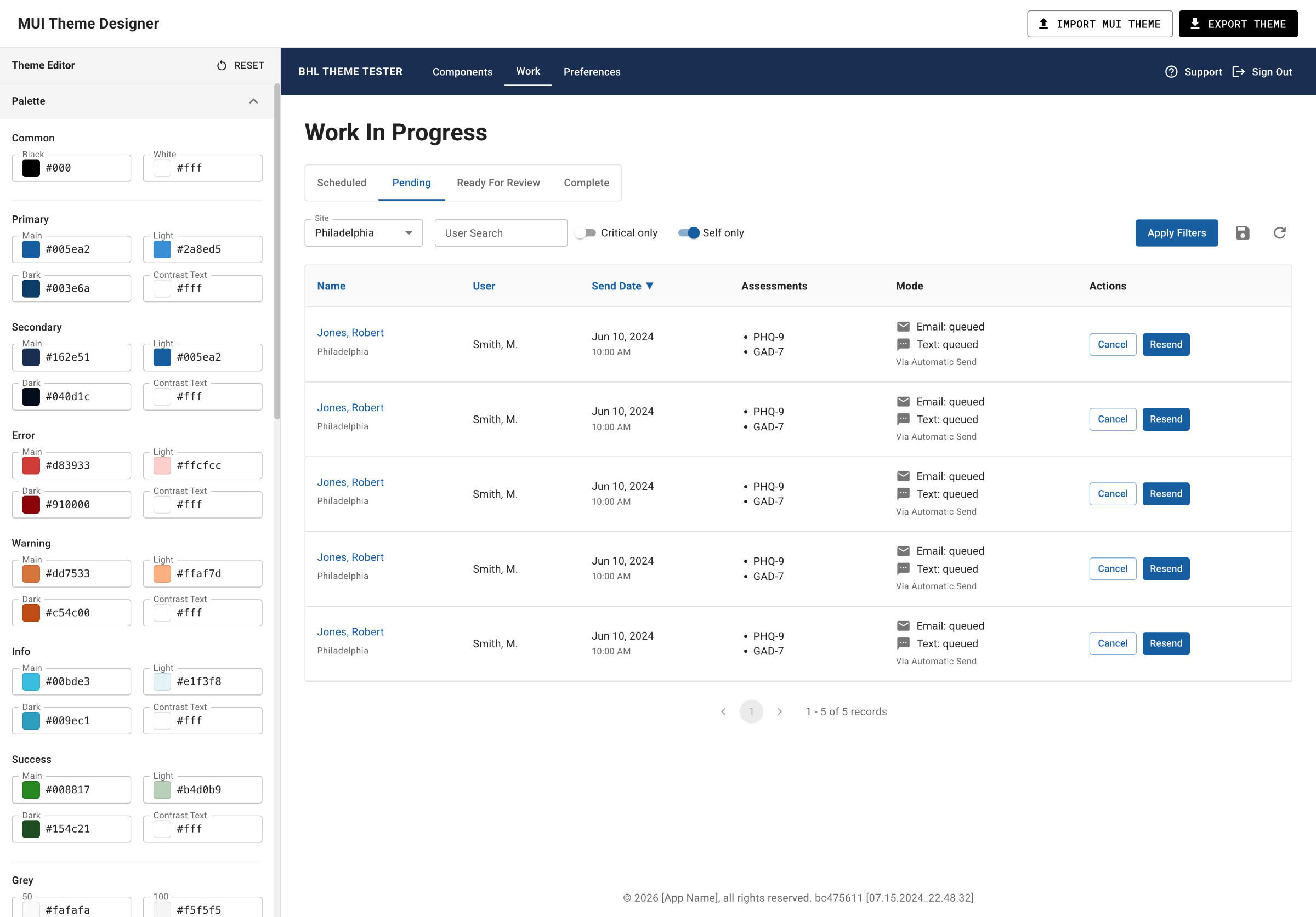Toggle the Send Date sort arrow
This screenshot has width=1316, height=917.
tap(649, 285)
